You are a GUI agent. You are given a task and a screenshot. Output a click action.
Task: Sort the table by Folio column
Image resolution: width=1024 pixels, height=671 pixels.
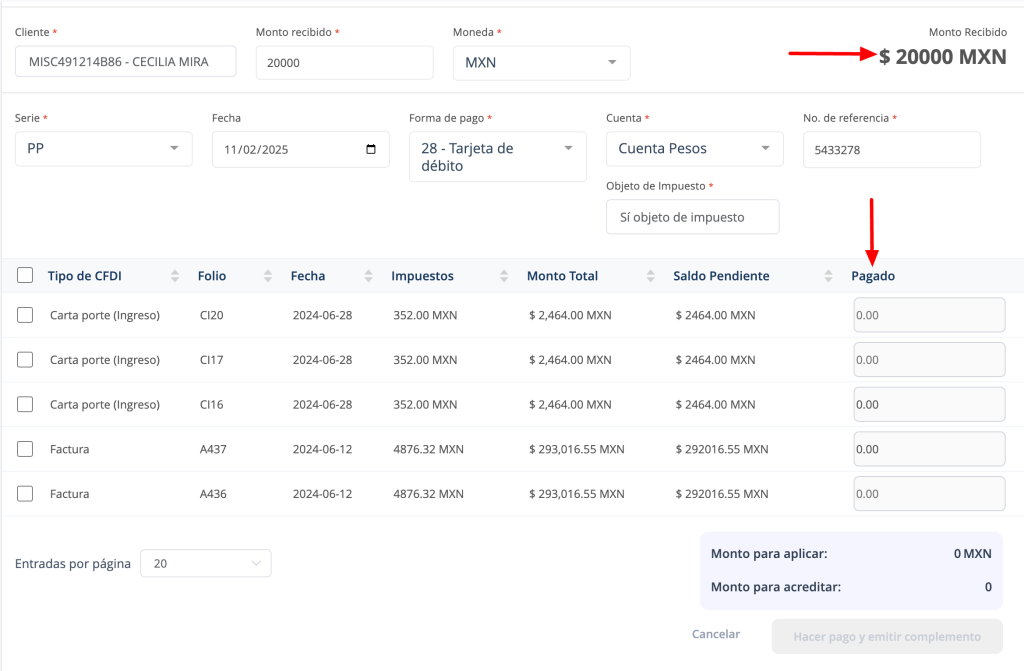point(268,276)
